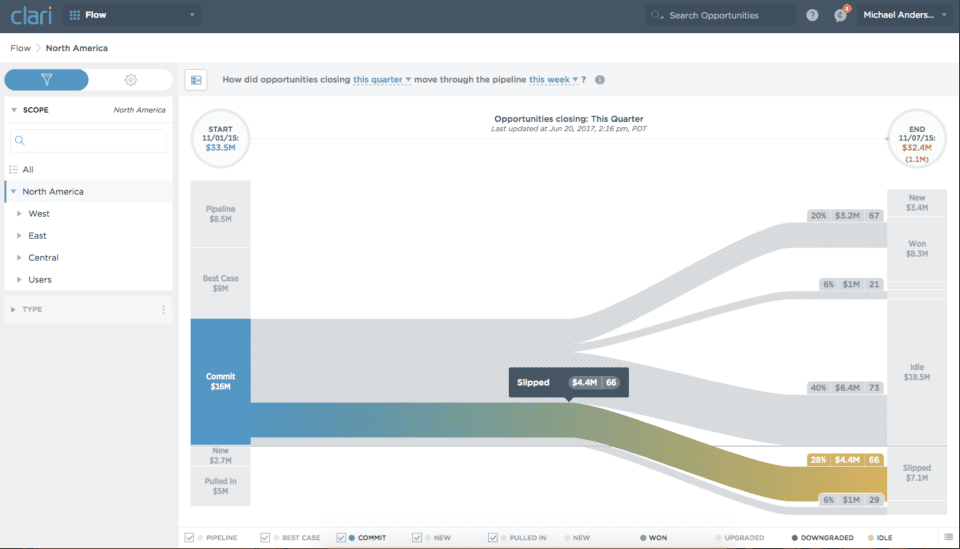
Task: Toggle the sidebar panel layout icon
Action: [x=196, y=80]
